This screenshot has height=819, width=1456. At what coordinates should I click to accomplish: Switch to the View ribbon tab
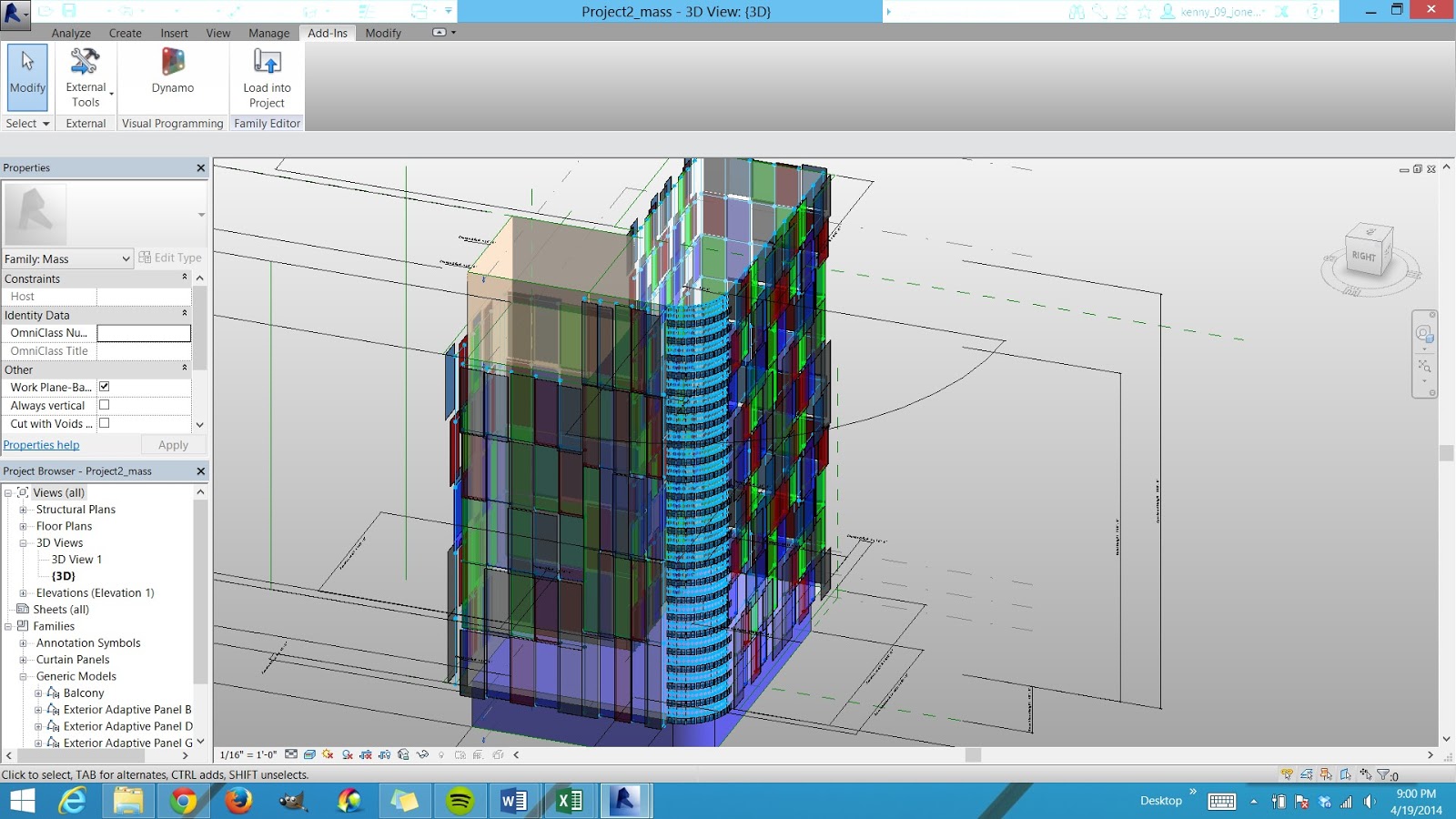tap(217, 33)
